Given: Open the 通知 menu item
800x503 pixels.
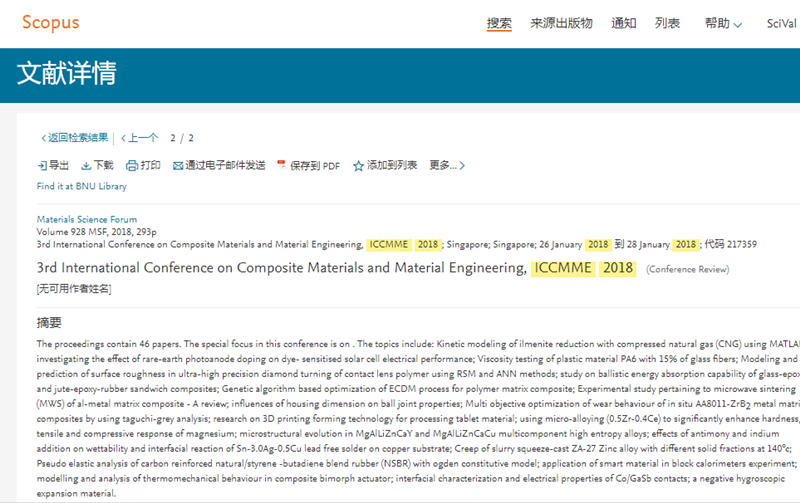Looking at the screenshot, I should (x=623, y=23).
